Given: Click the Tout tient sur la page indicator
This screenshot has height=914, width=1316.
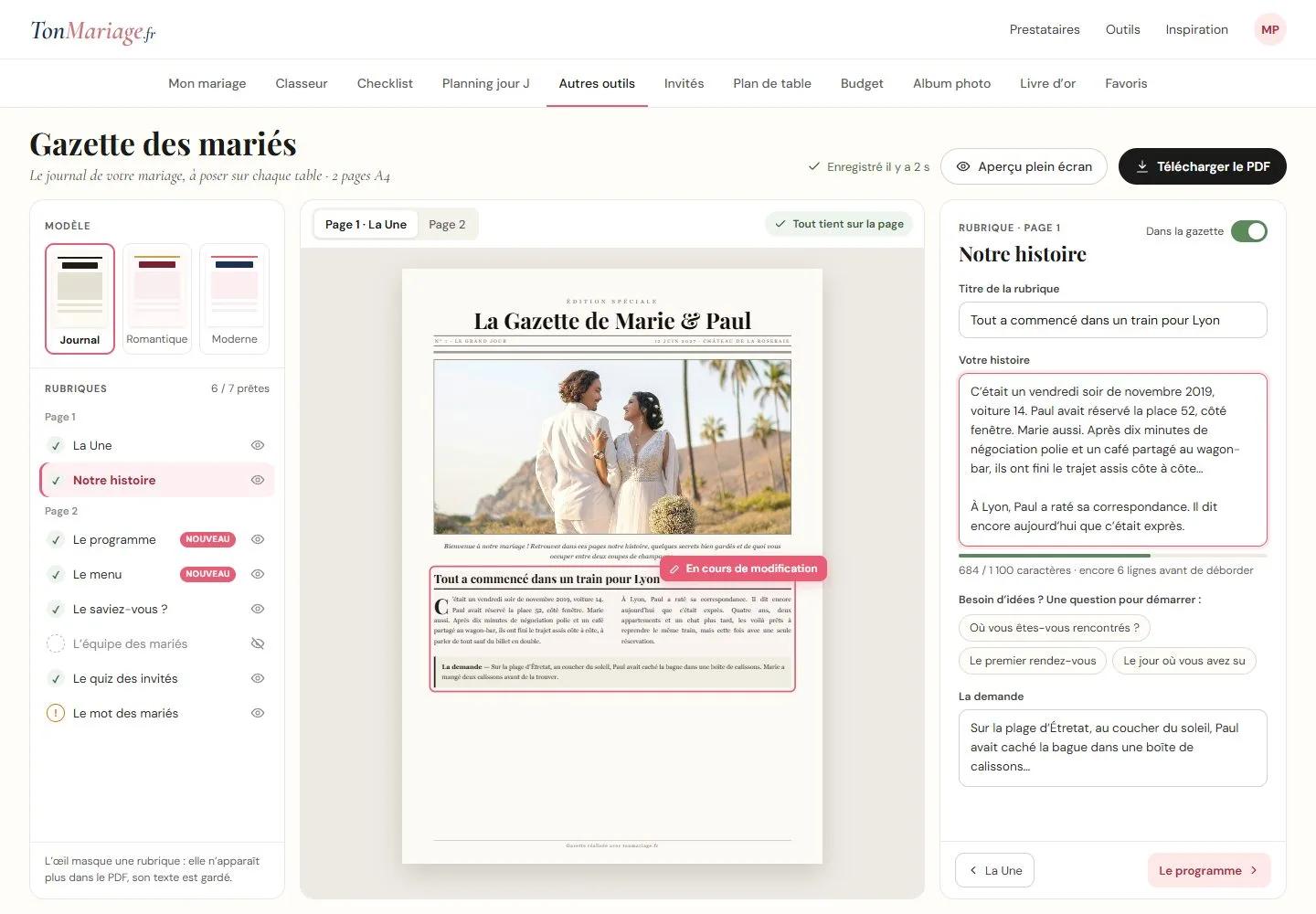Looking at the screenshot, I should pyautogui.click(x=839, y=224).
